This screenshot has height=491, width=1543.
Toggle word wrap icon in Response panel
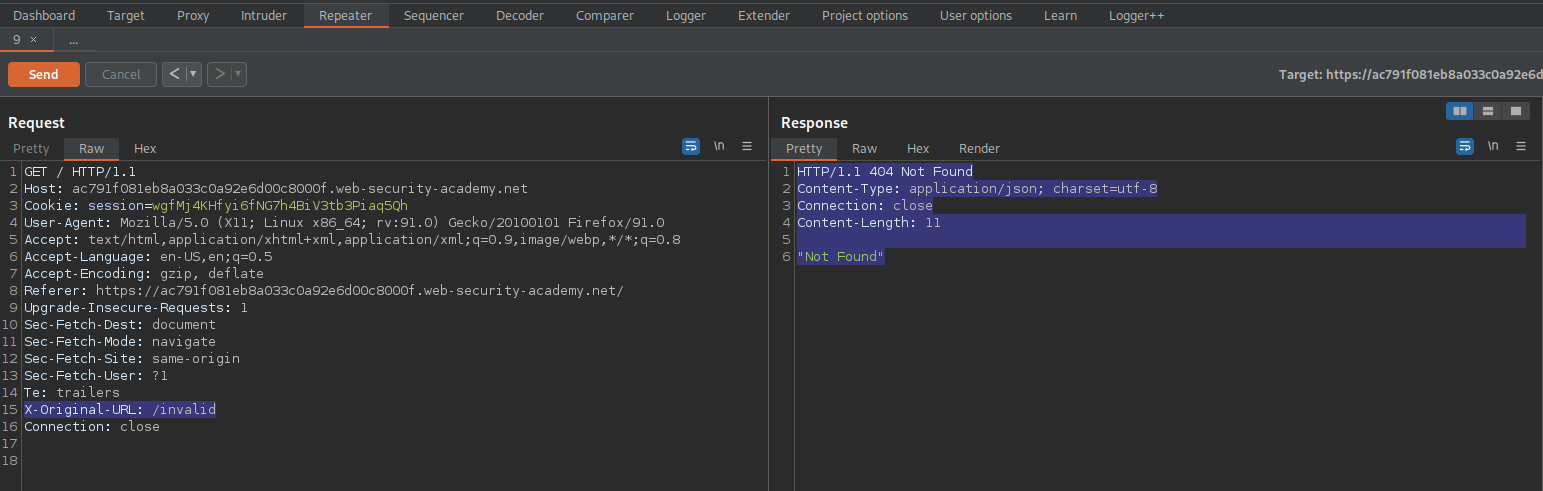click(x=1465, y=146)
